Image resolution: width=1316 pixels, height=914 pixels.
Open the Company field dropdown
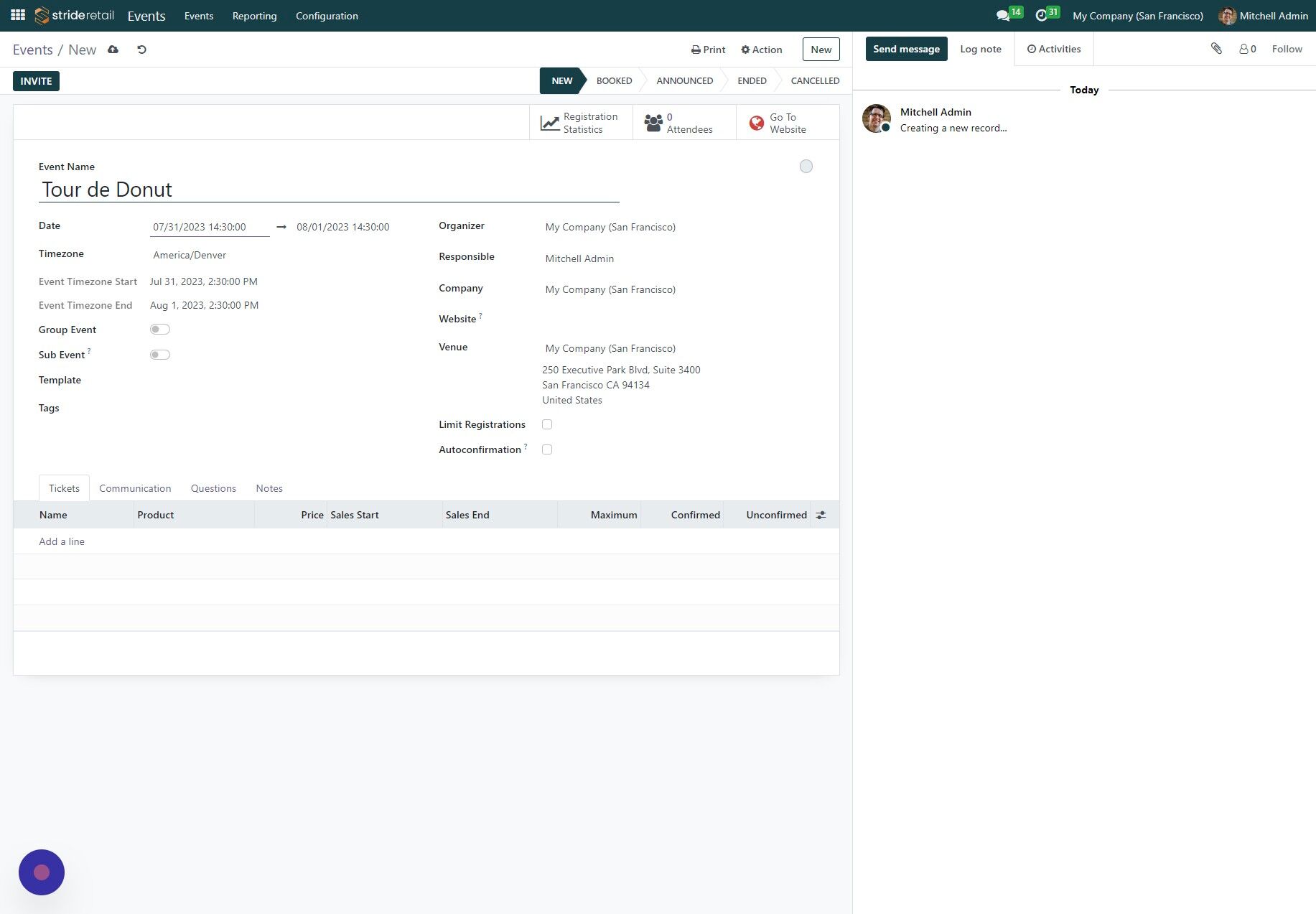[678, 289]
